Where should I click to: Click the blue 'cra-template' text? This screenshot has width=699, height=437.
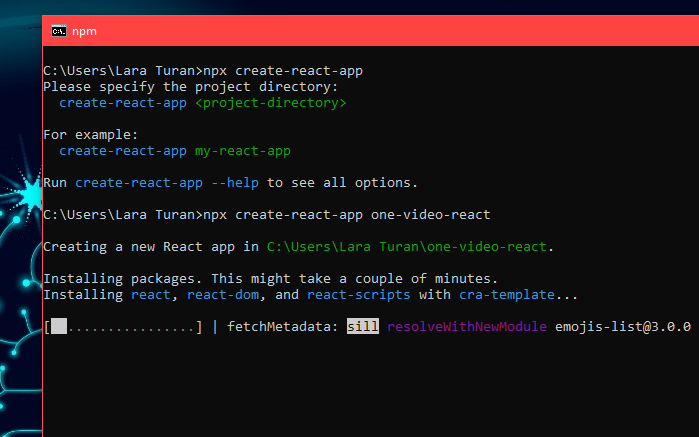pyautogui.click(x=507, y=295)
